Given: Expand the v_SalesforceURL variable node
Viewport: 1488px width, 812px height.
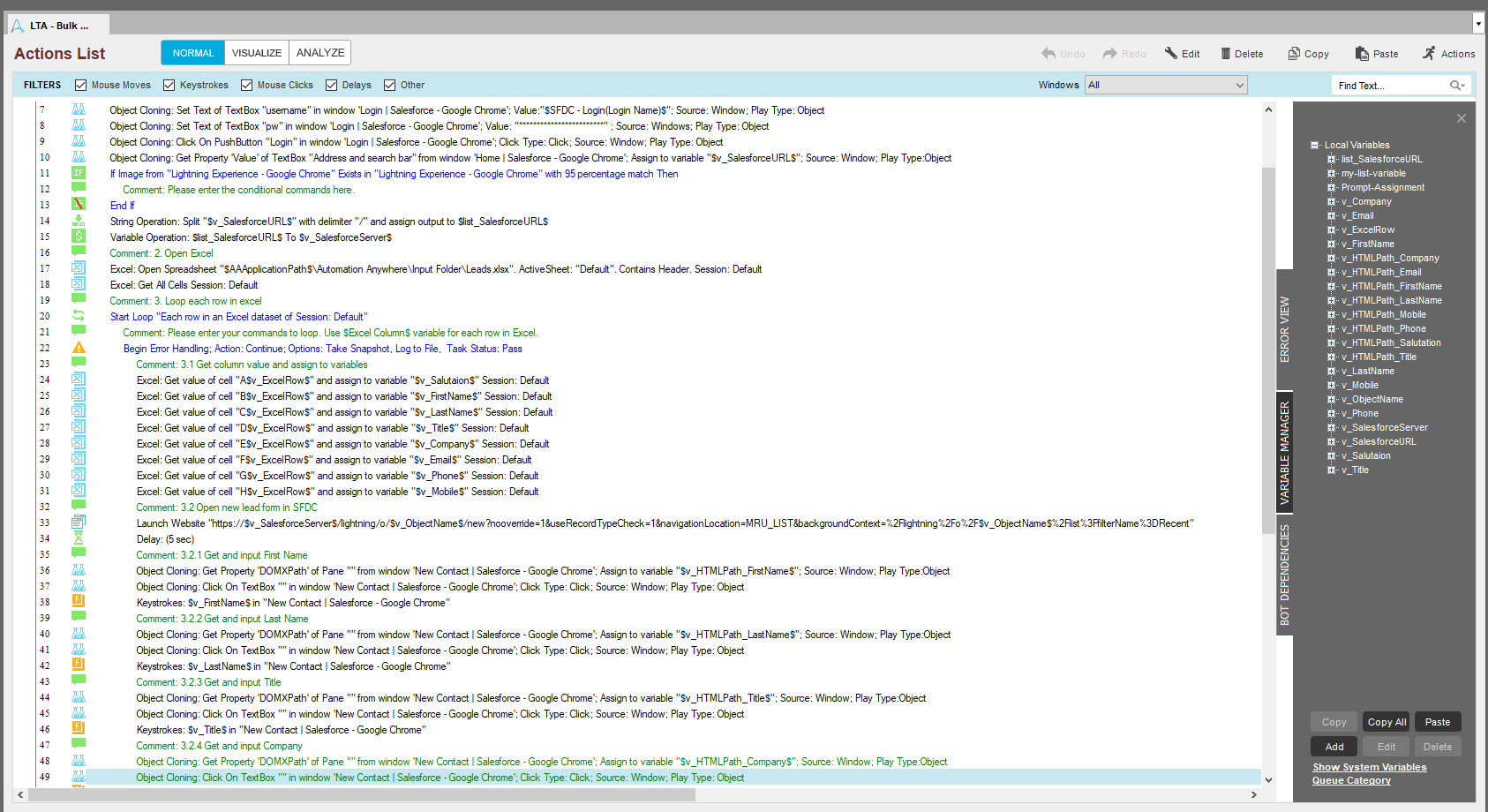Looking at the screenshot, I should point(1331,442).
